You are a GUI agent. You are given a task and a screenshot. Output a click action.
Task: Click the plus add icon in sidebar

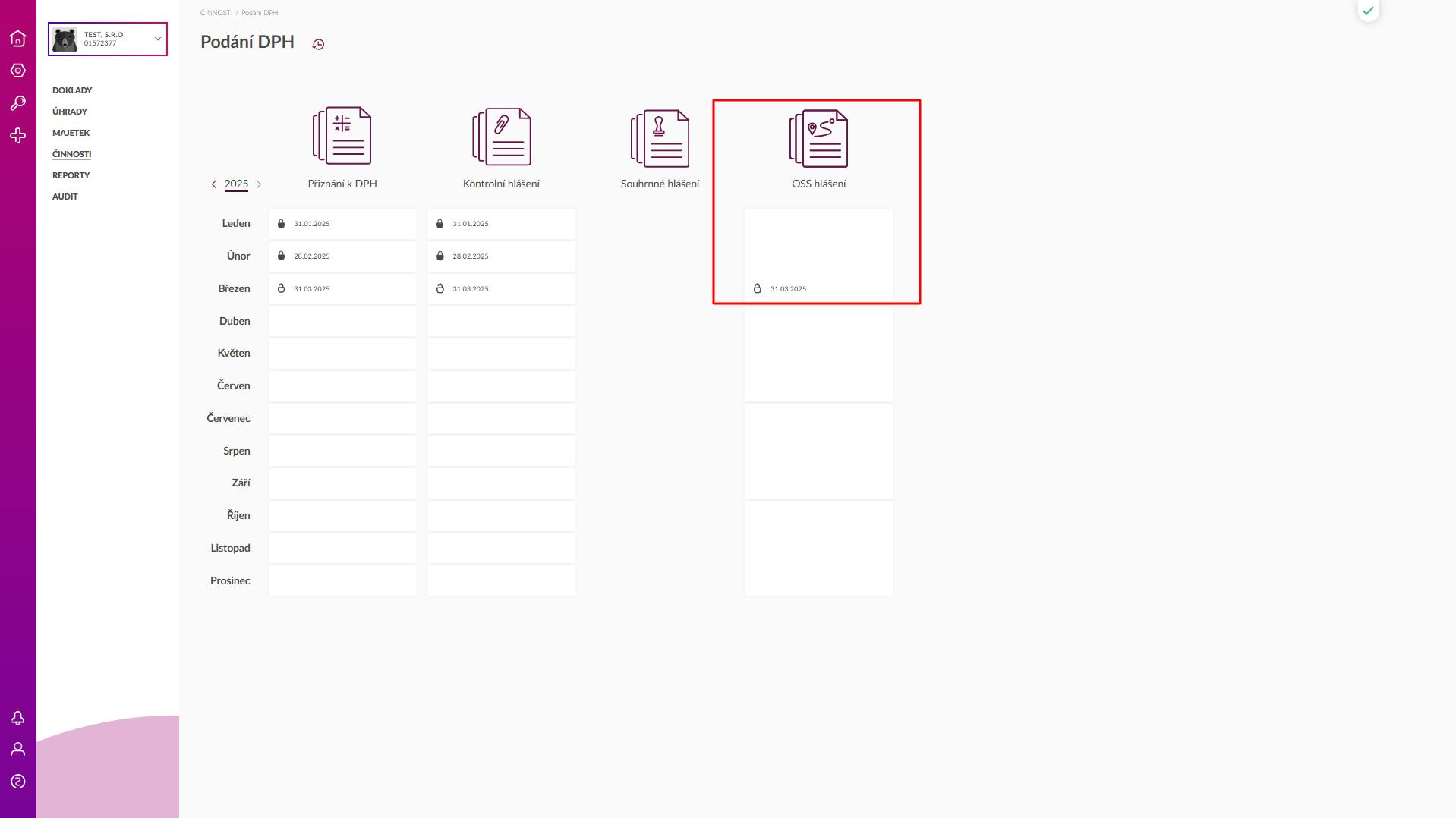(x=17, y=136)
